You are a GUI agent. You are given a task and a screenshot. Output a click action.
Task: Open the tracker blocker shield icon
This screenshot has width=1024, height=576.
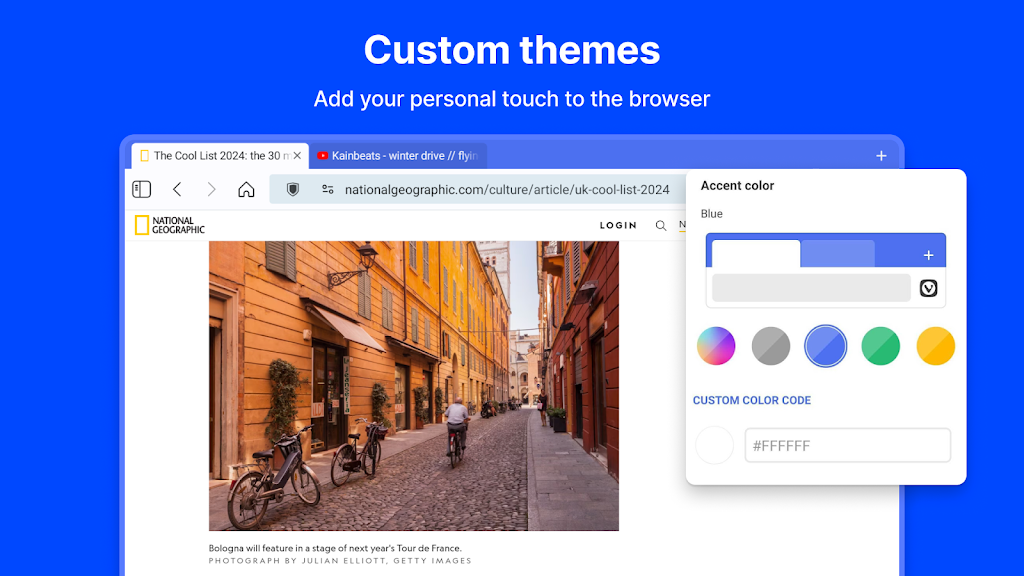coord(293,189)
